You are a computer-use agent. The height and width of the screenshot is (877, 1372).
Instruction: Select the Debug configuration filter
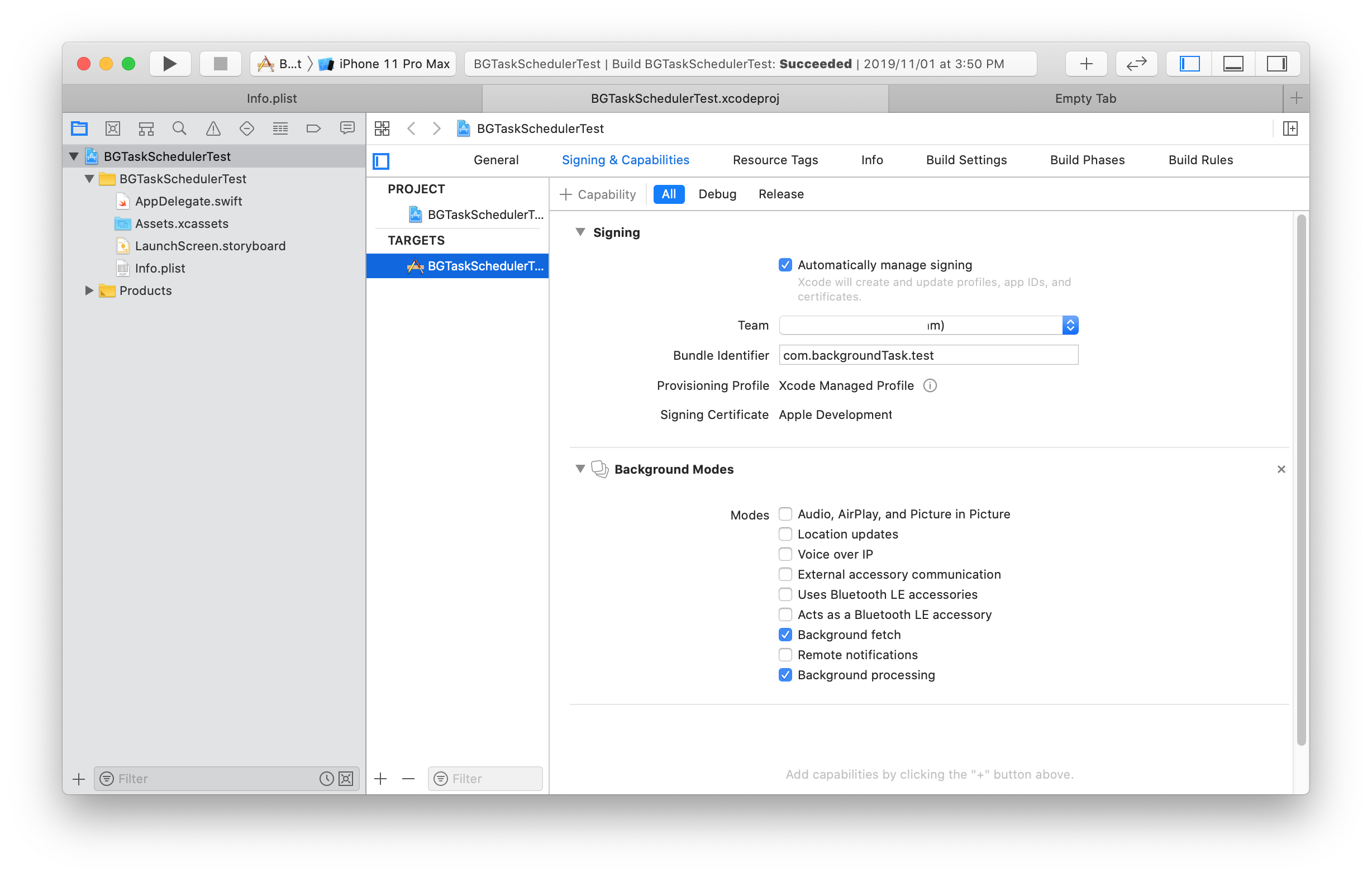point(717,194)
